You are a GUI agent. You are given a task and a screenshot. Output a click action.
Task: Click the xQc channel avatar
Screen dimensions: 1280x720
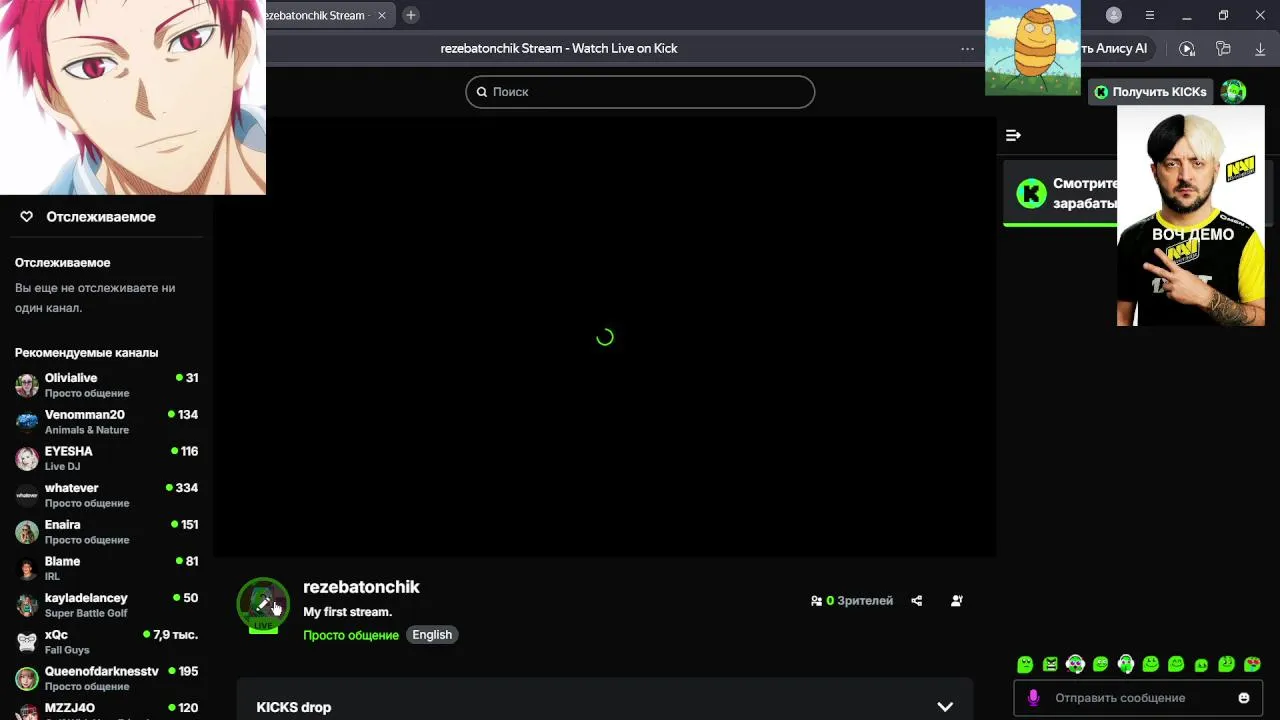coord(27,641)
